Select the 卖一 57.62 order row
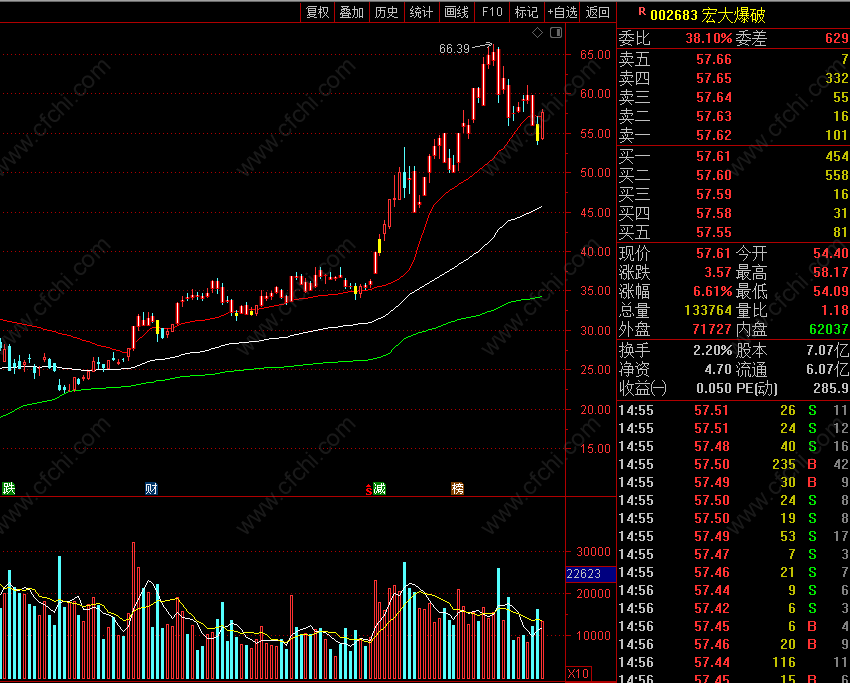The height and width of the screenshot is (683, 850). pos(733,135)
